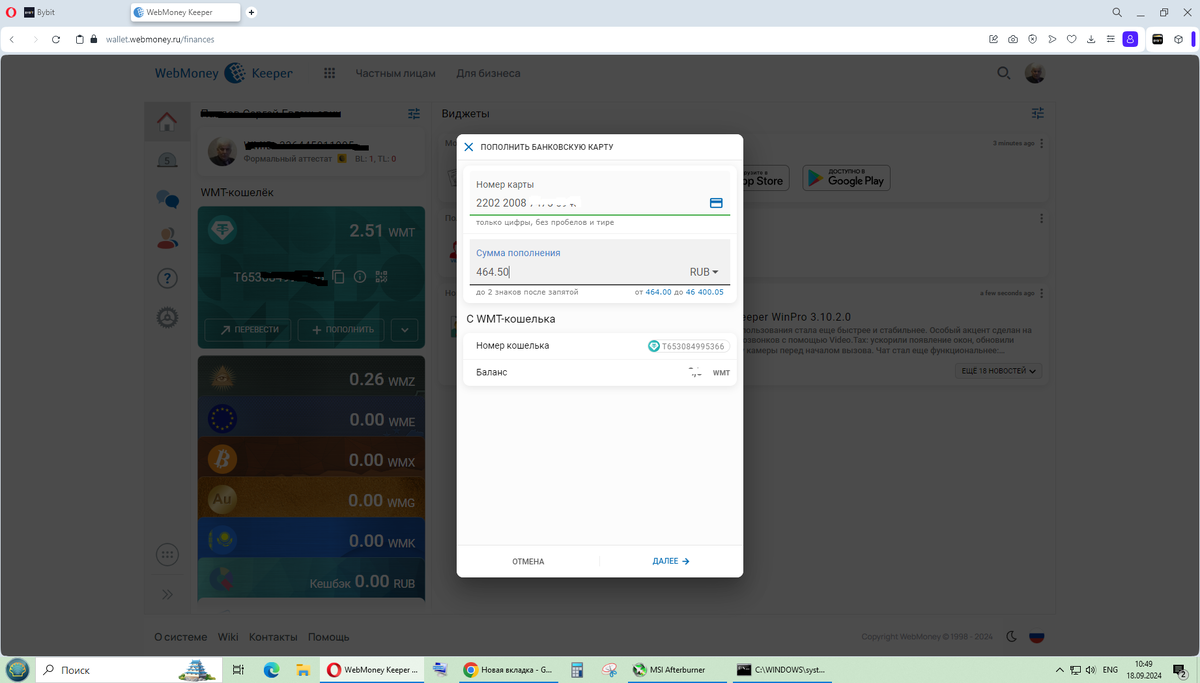Open MSI Afterburner from taskbar
The width and height of the screenshot is (1200, 683).
675,670
